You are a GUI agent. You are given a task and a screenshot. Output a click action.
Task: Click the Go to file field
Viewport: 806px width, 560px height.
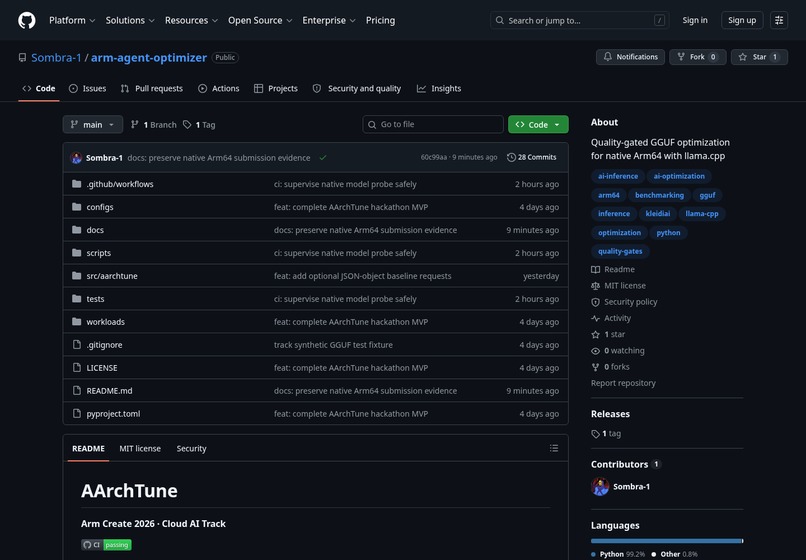point(433,124)
